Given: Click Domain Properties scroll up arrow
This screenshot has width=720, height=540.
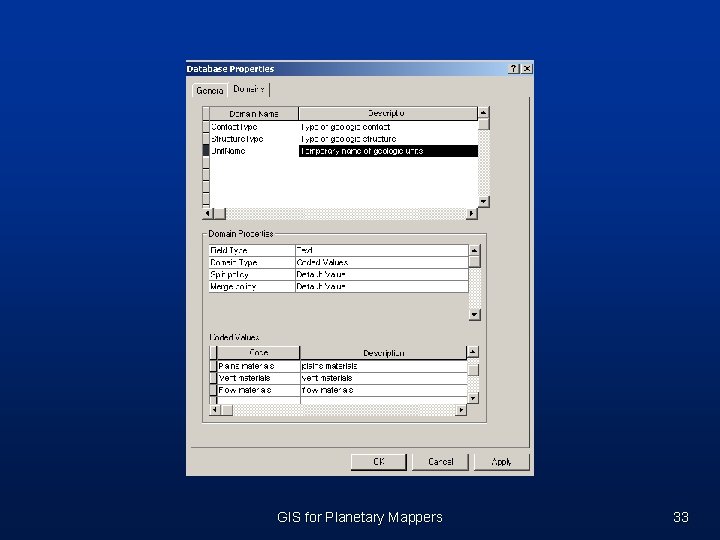Looking at the screenshot, I should click(474, 250).
